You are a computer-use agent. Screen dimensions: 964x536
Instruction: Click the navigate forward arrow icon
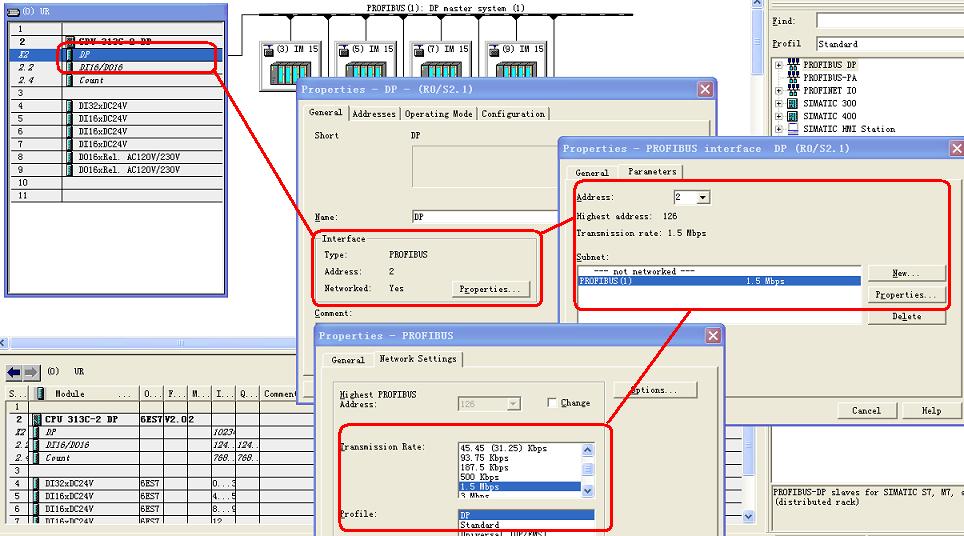(30, 372)
